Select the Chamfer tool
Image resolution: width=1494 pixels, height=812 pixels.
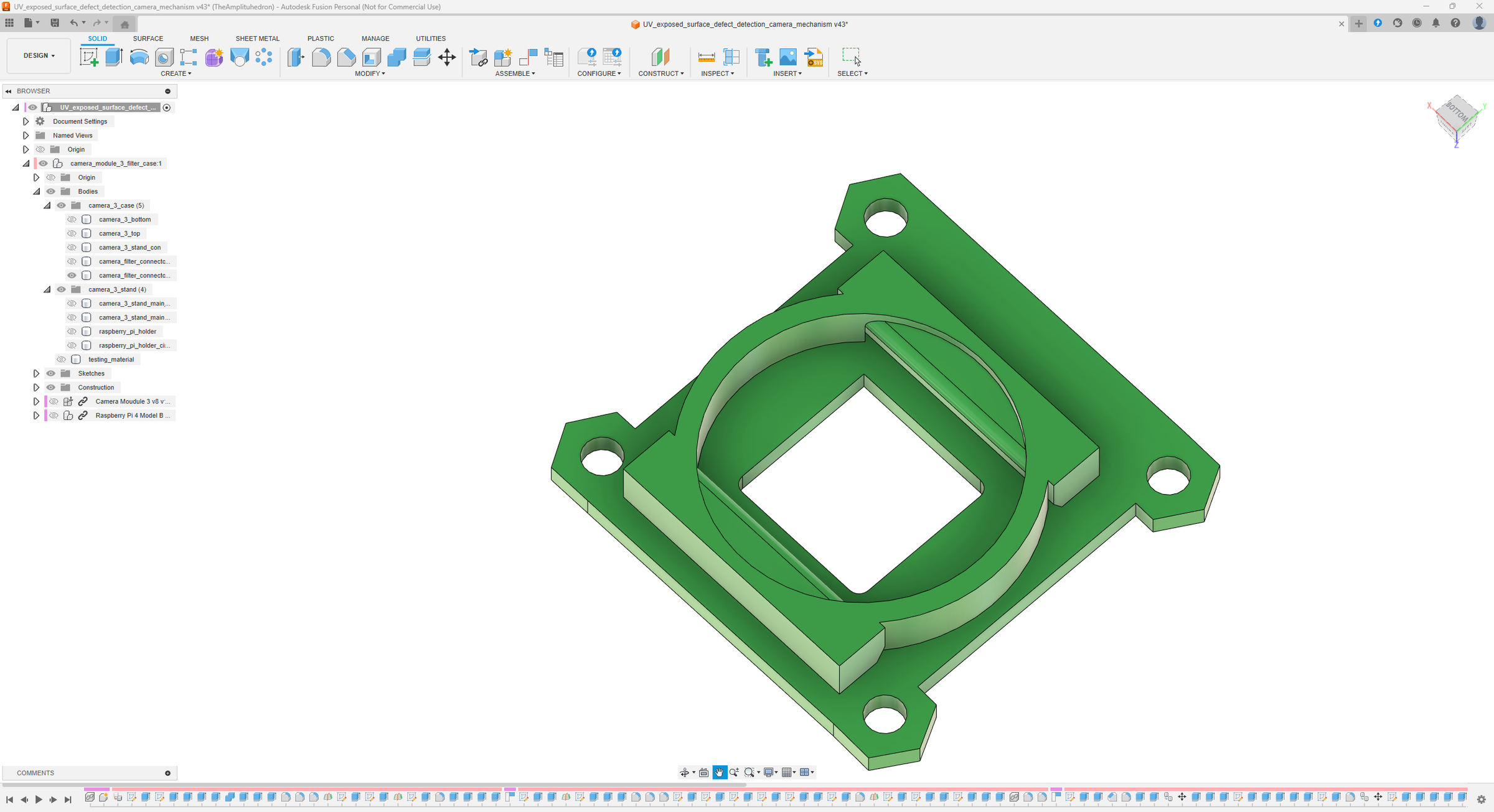point(346,57)
